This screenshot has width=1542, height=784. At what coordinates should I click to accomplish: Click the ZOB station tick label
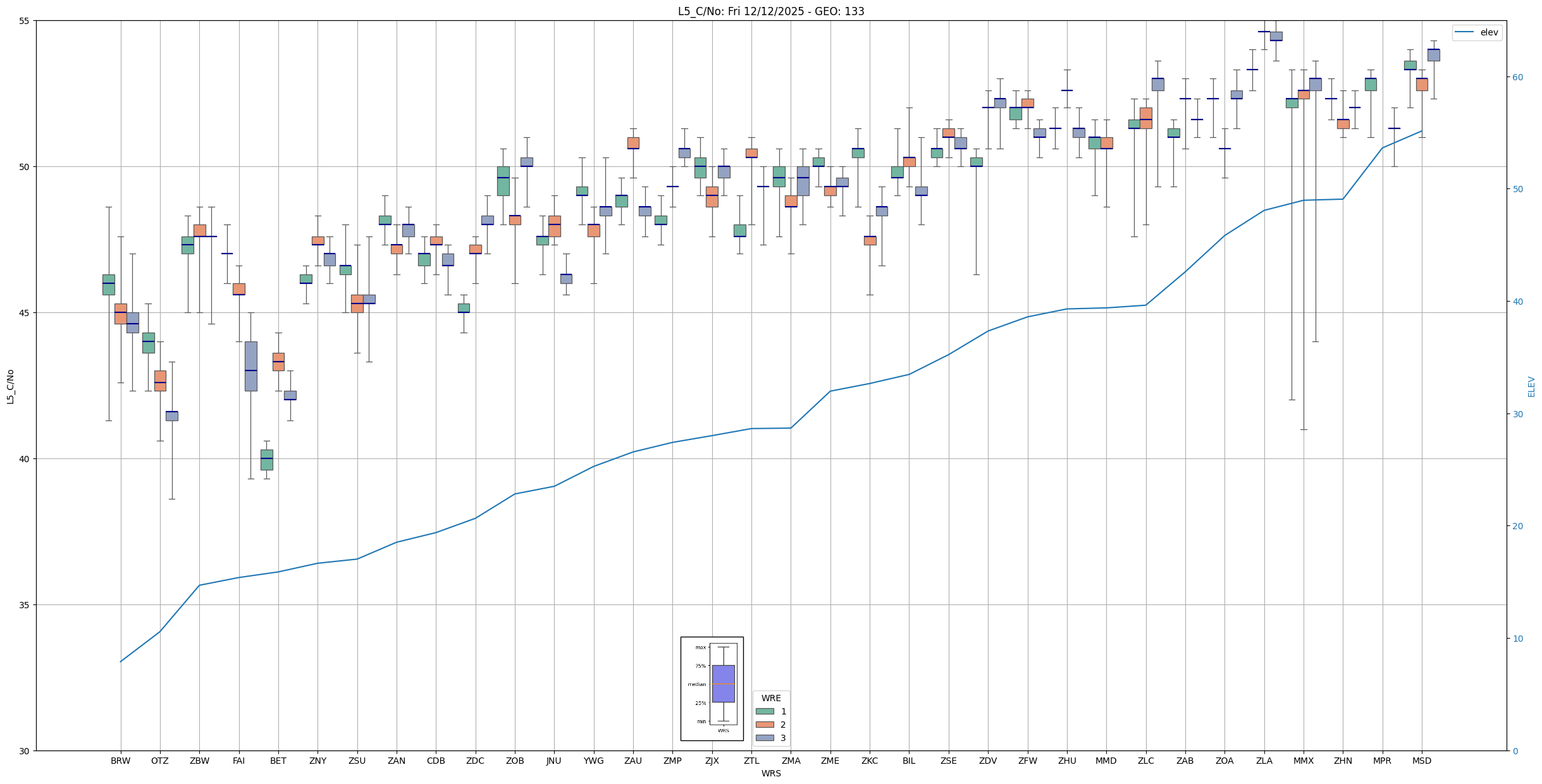(515, 761)
